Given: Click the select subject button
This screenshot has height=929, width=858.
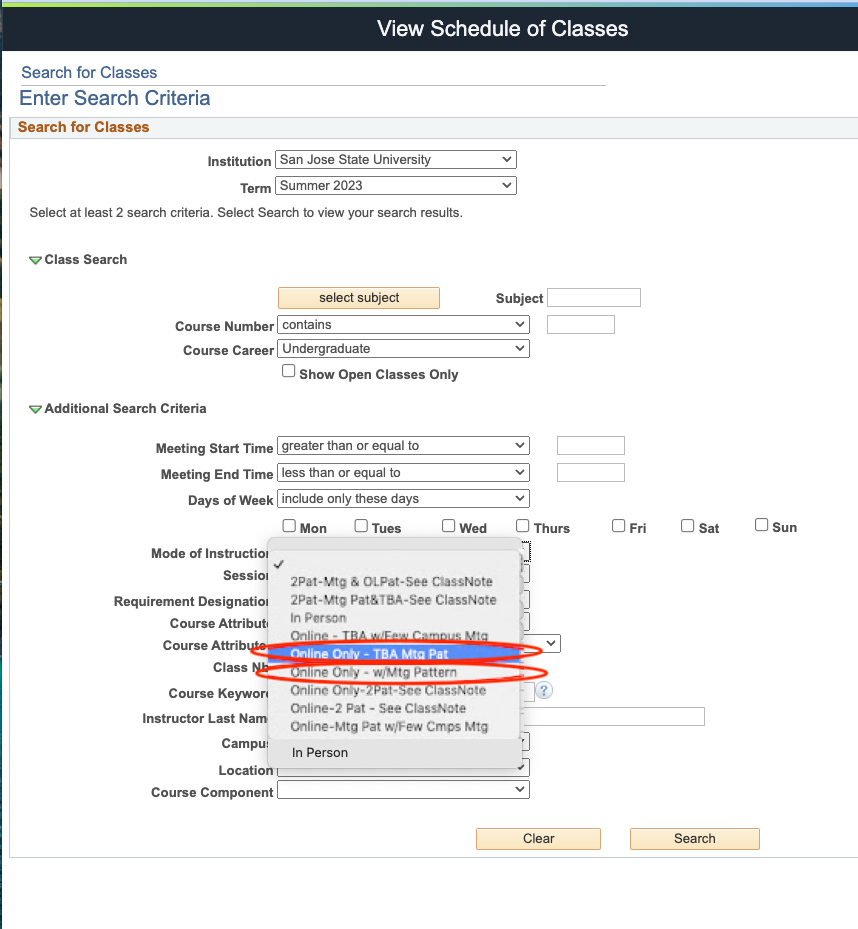Looking at the screenshot, I should [x=359, y=298].
